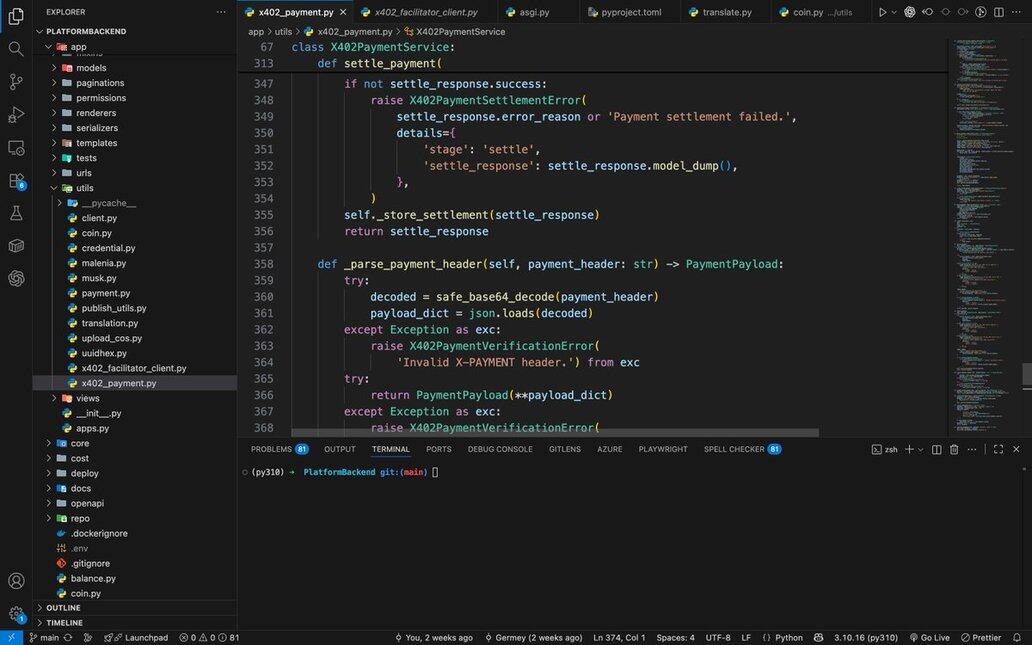Viewport: 1032px width, 645px height.
Task: Maximize the terminal panel size
Action: (998, 450)
